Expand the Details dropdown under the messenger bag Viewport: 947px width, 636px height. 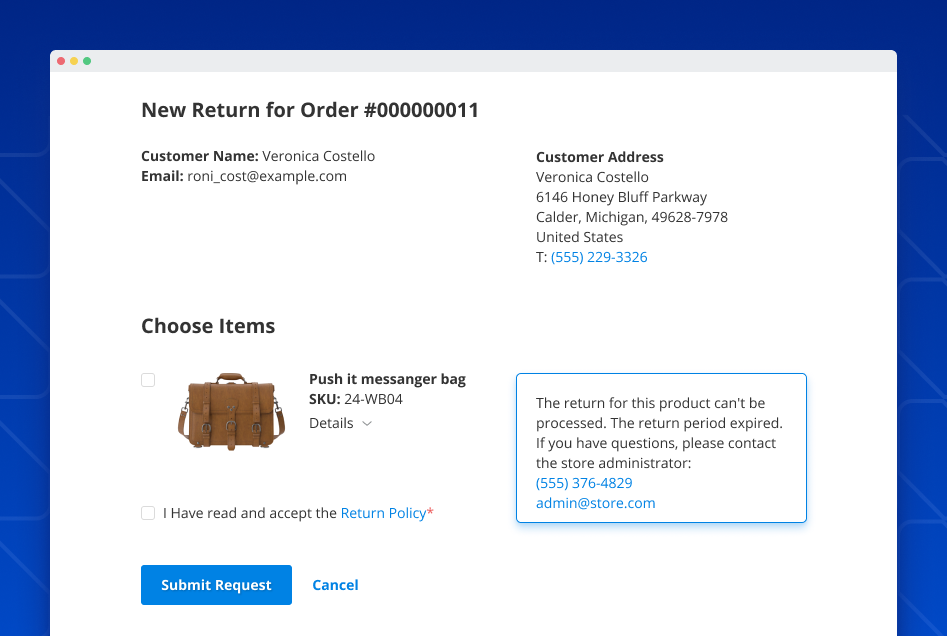point(340,423)
